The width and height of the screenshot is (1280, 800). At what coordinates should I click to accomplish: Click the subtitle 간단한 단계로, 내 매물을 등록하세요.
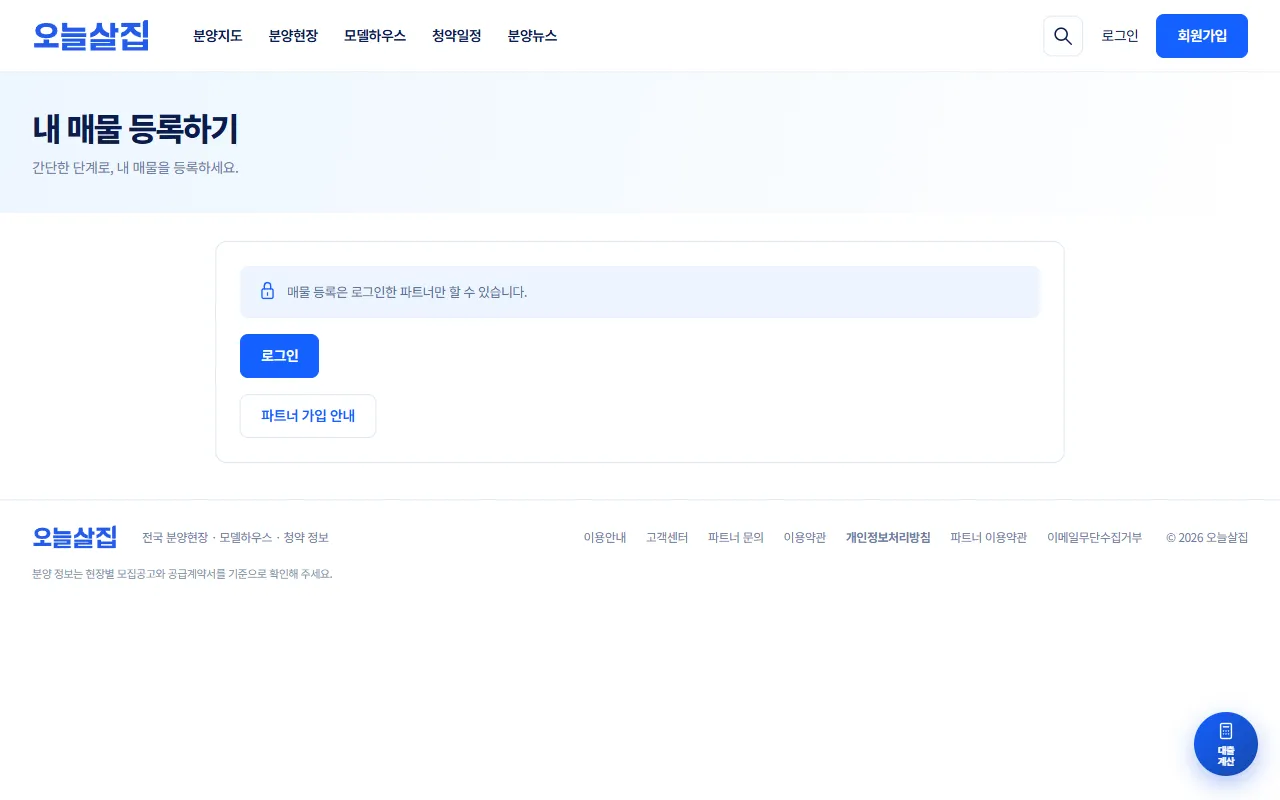tap(135, 168)
